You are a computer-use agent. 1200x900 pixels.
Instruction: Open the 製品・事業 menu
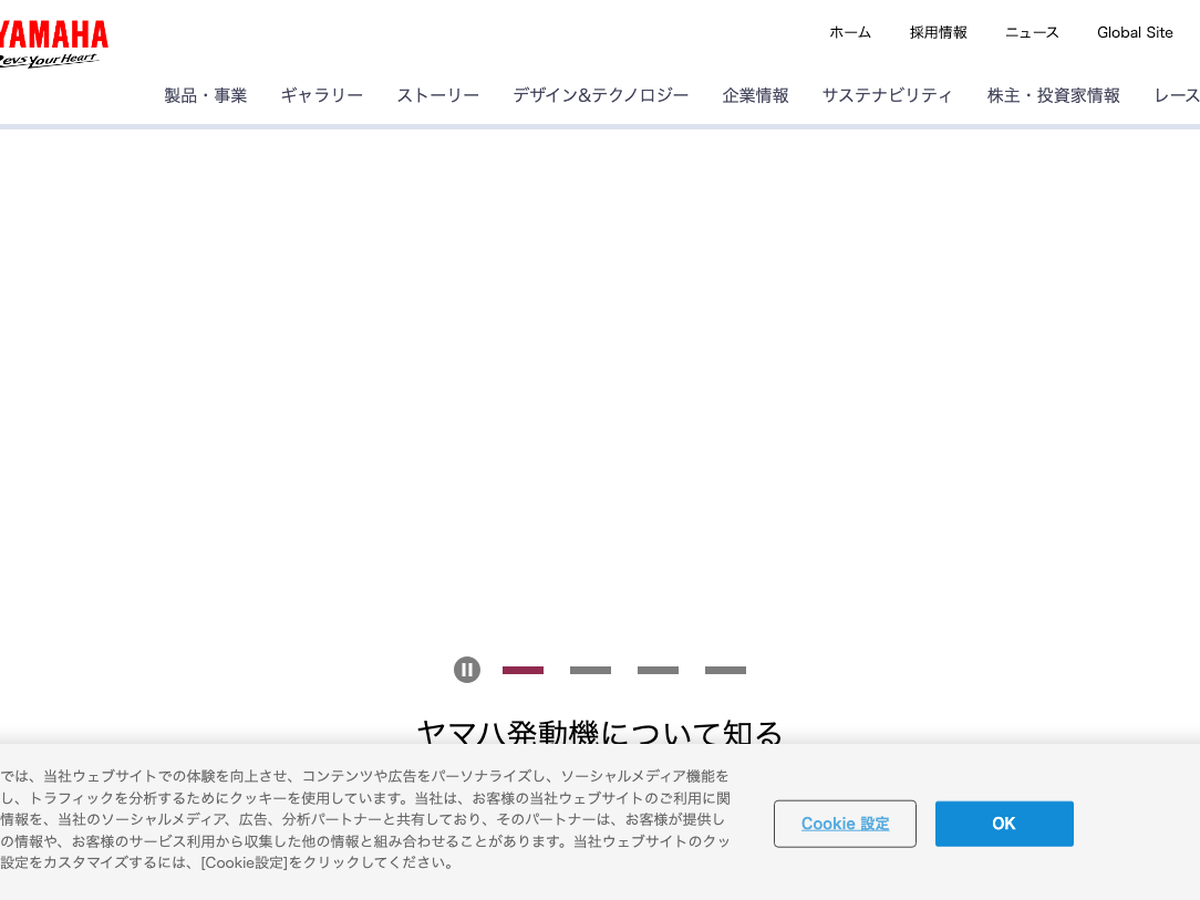(x=205, y=96)
